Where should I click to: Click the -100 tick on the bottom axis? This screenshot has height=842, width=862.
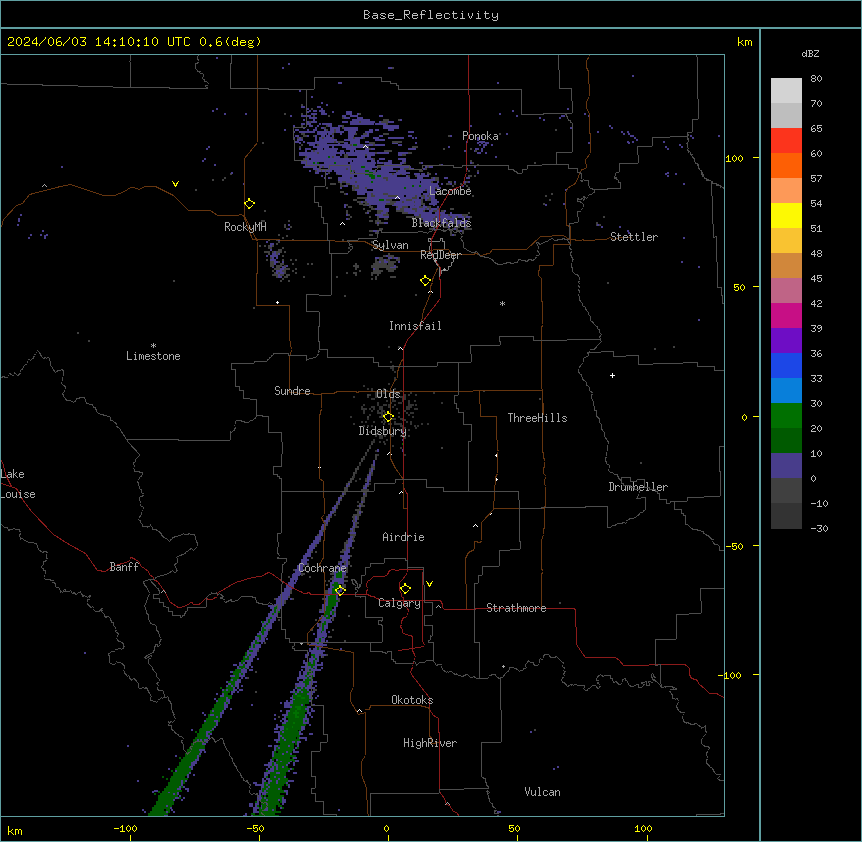point(125,828)
